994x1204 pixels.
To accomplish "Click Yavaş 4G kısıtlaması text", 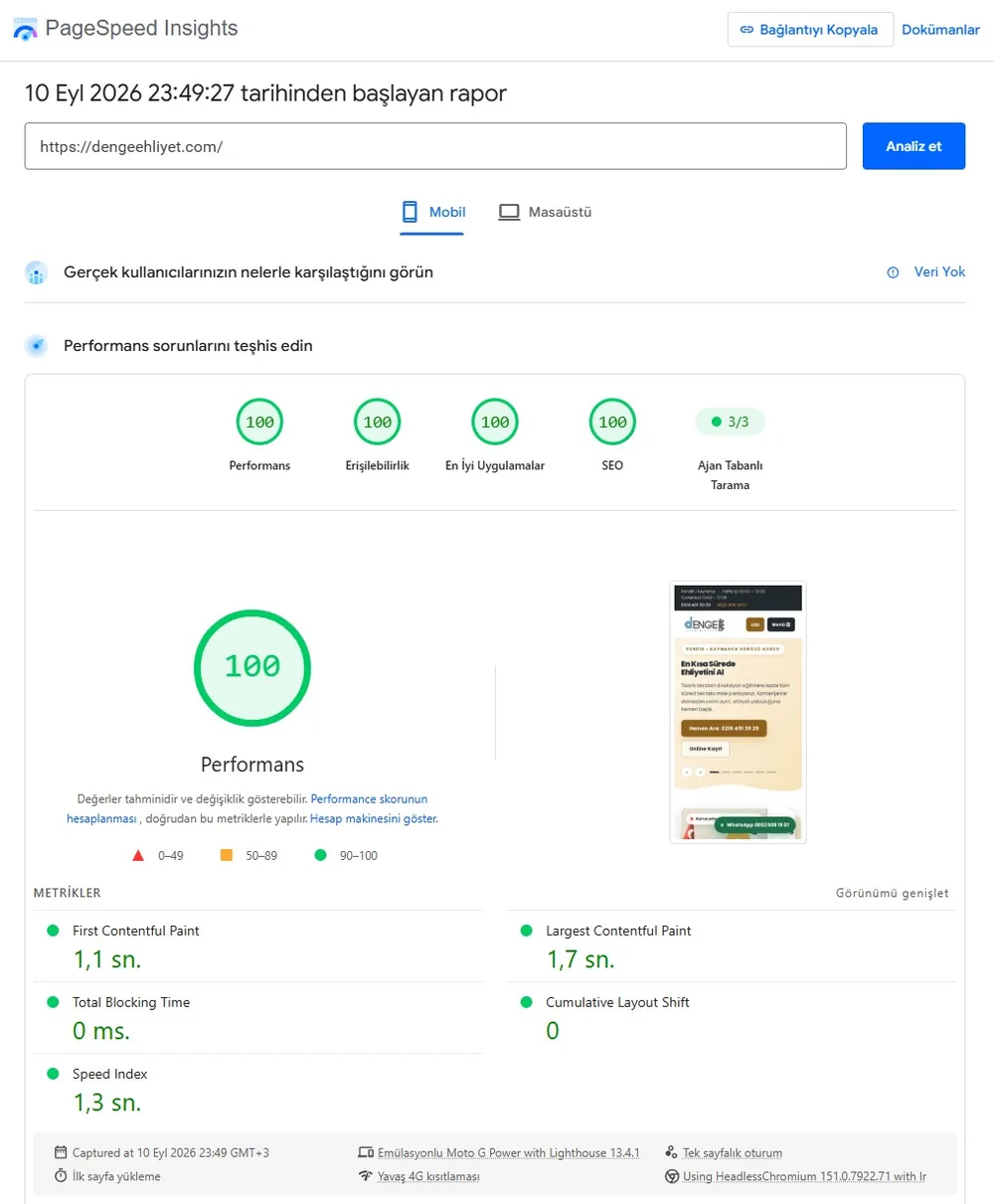I will pyautogui.click(x=428, y=1176).
